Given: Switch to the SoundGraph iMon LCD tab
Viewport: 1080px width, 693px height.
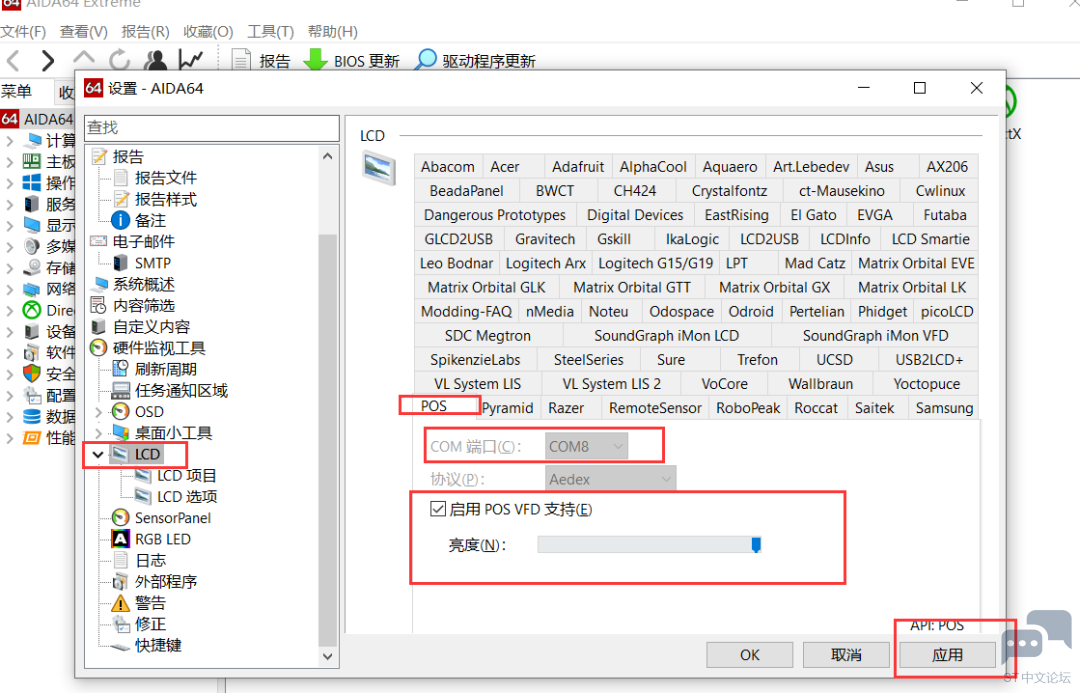Looking at the screenshot, I should (x=667, y=335).
